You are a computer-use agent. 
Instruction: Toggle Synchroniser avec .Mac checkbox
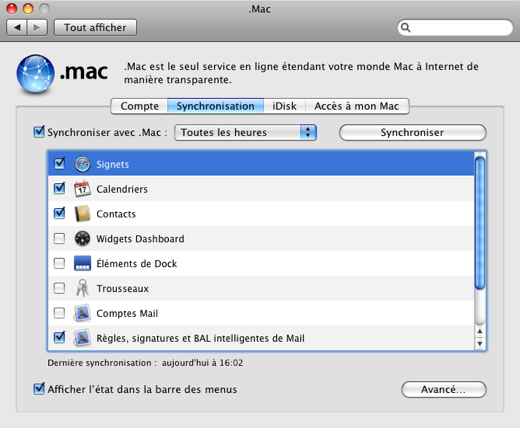point(39,132)
